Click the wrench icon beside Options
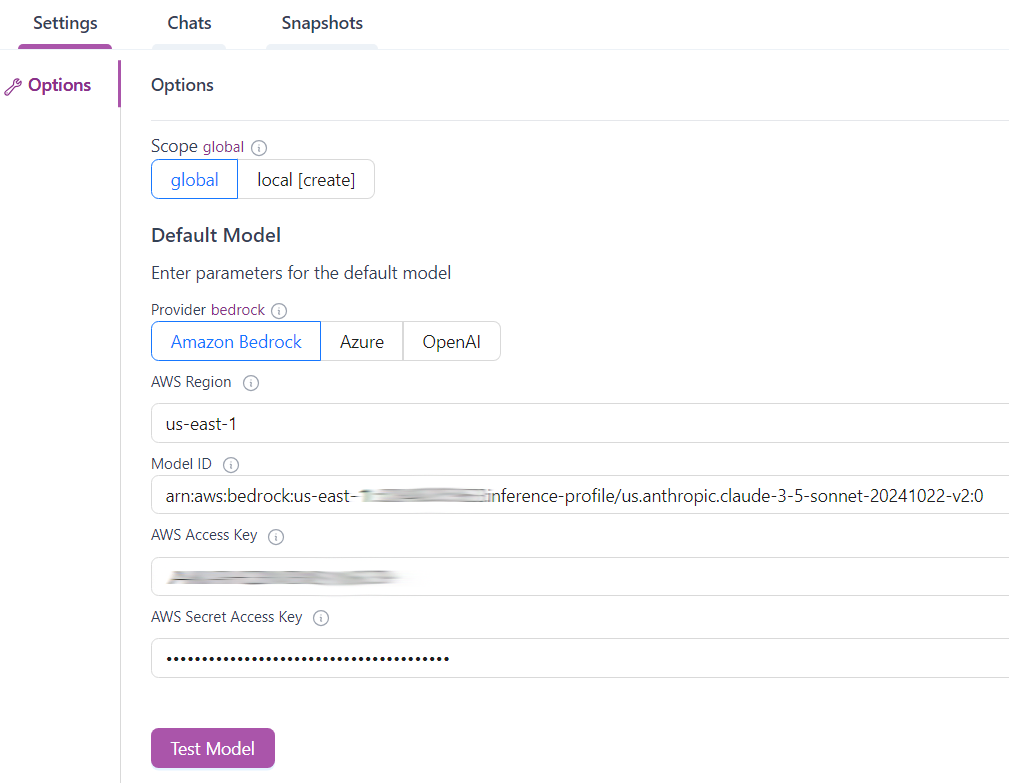1009x783 pixels. point(13,86)
